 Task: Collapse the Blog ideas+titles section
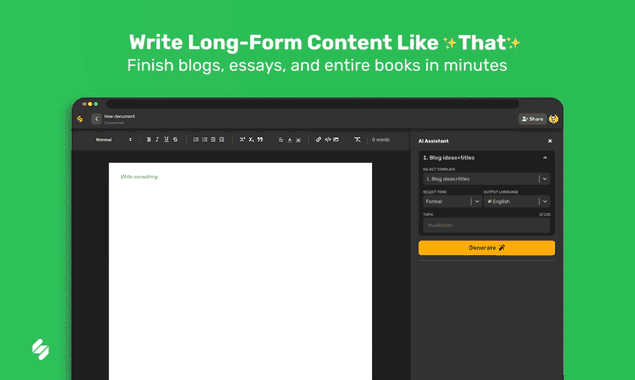tap(545, 158)
